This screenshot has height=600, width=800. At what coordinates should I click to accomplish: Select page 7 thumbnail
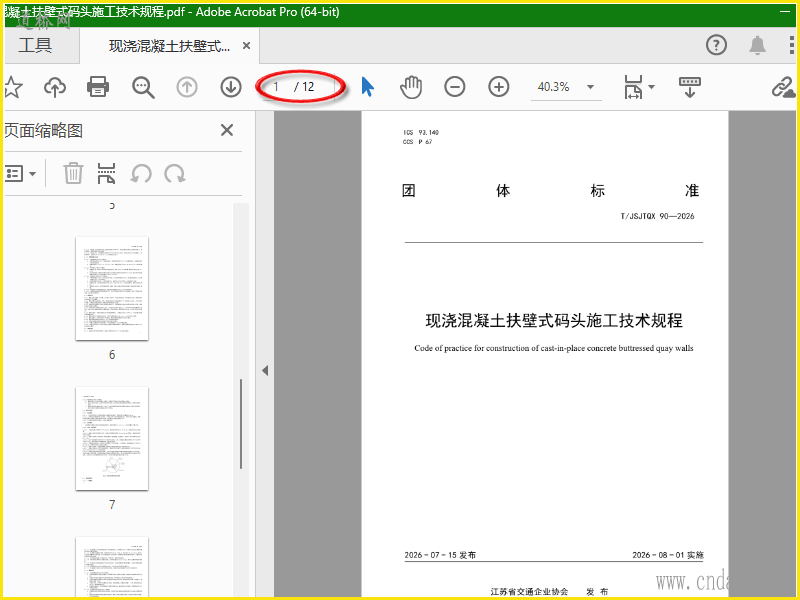112,439
